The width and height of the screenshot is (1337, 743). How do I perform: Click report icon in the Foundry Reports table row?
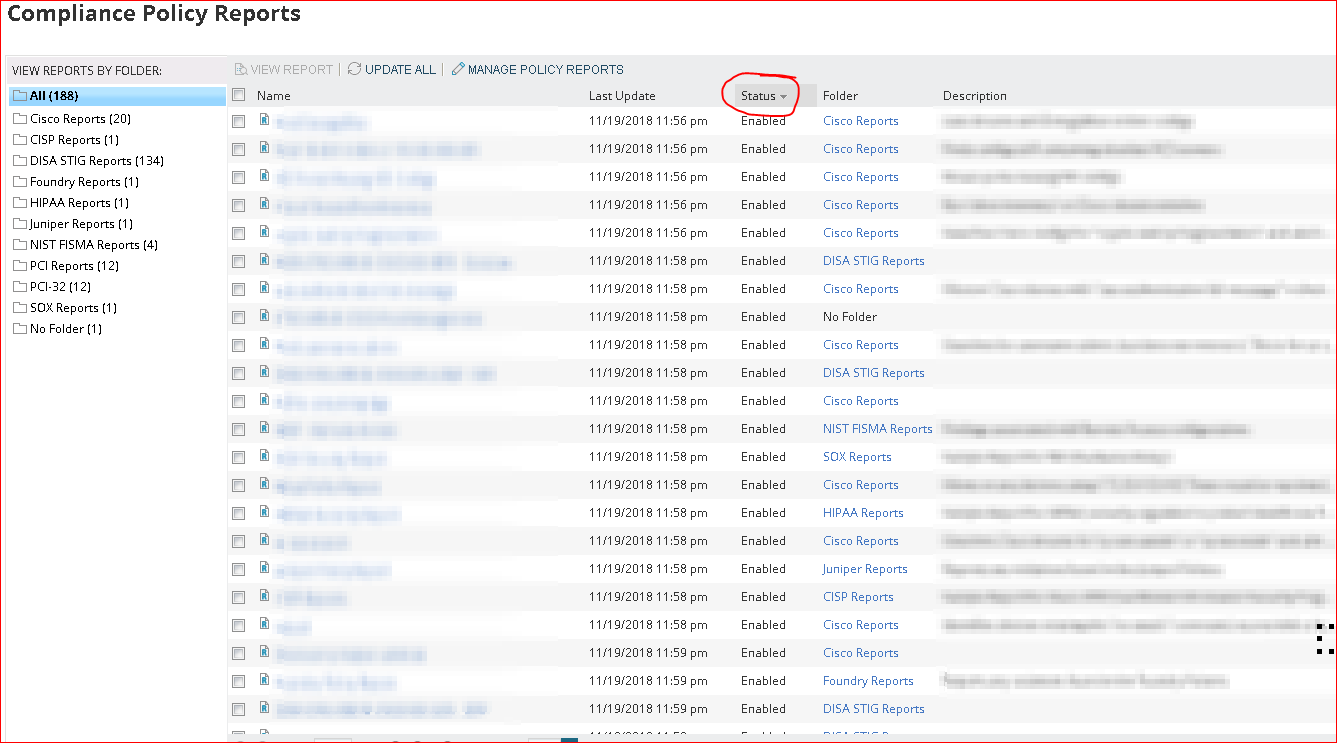[x=264, y=680]
